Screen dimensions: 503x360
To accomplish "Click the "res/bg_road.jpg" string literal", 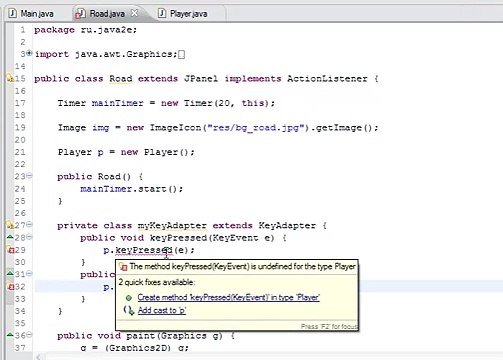I will [x=257, y=128].
